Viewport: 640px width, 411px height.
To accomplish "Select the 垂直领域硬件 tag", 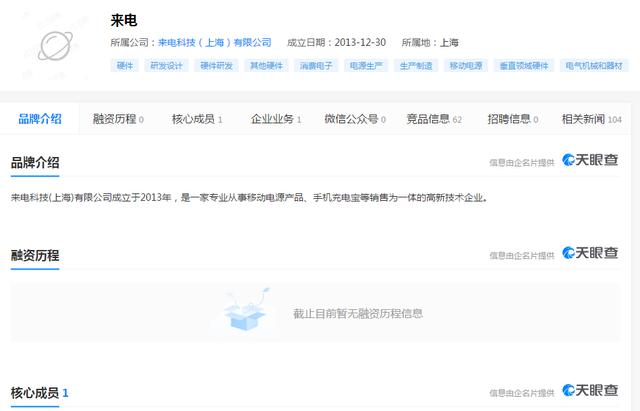I will (x=524, y=66).
